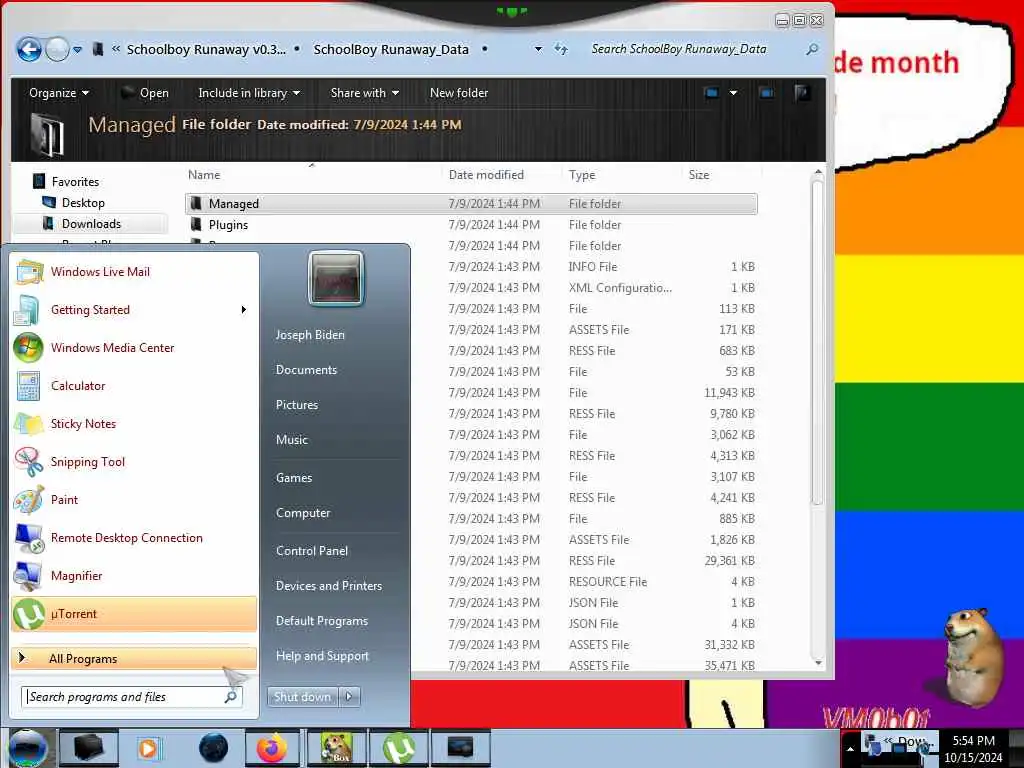Click the search magnifier in Explorer
The image size is (1024, 768).
[x=812, y=49]
